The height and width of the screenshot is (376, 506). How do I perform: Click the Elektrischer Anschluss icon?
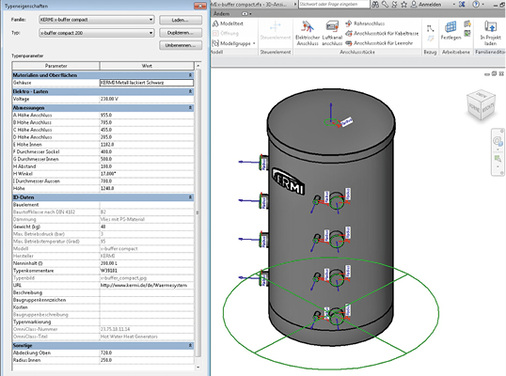tap(307, 27)
